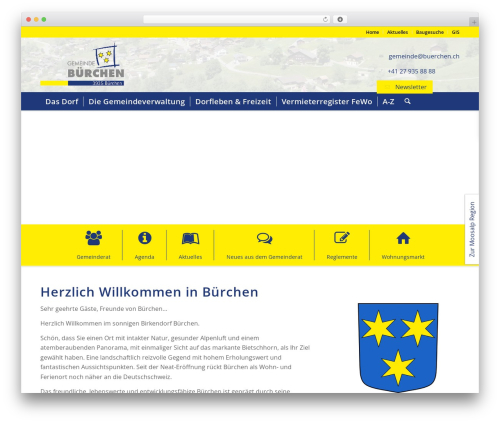Image resolution: width=500 pixels, height=423 pixels.
Task: Click the Reglemente label
Action: pyautogui.click(x=342, y=257)
